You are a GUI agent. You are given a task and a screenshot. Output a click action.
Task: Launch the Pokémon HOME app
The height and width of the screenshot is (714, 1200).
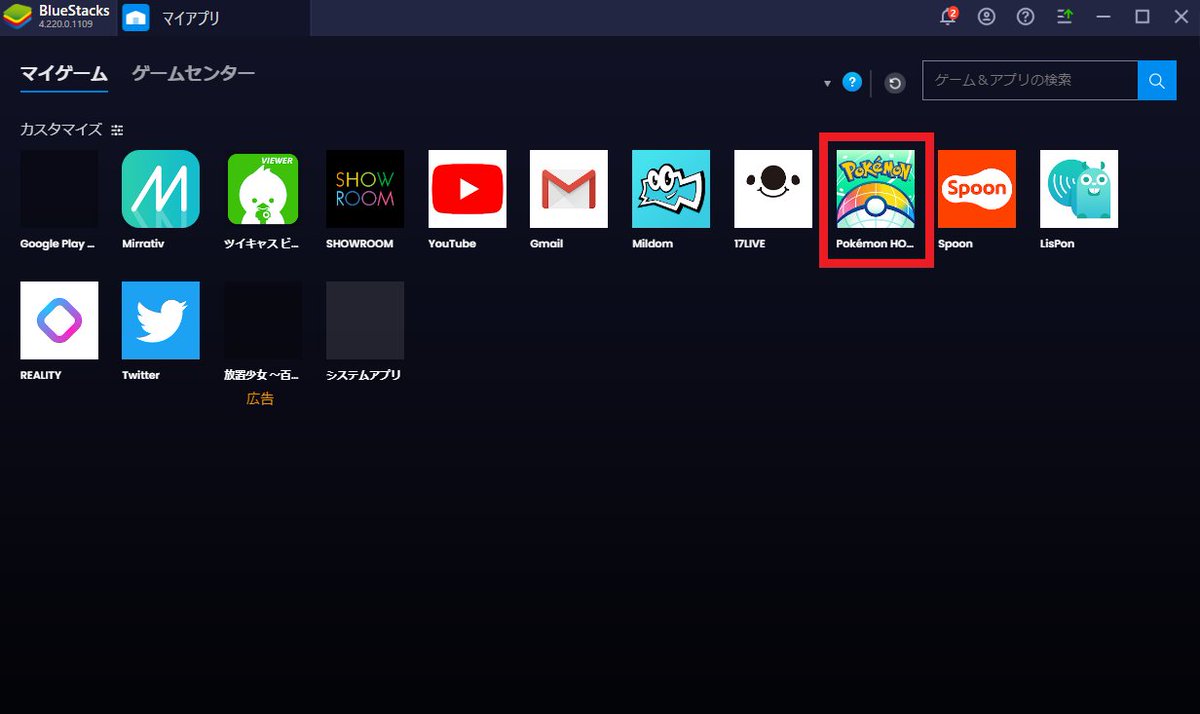click(875, 189)
